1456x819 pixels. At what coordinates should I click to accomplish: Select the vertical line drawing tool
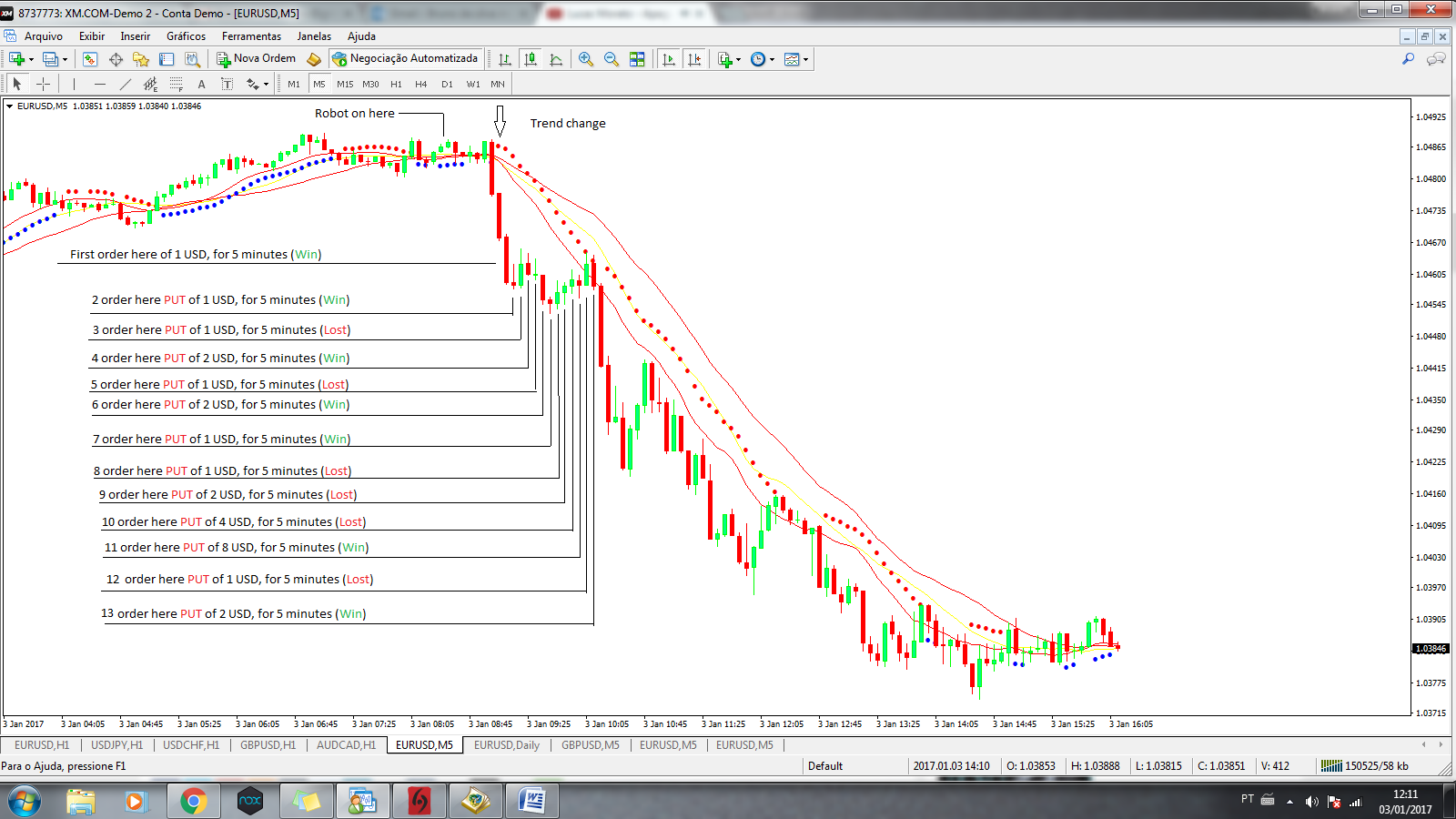(74, 84)
